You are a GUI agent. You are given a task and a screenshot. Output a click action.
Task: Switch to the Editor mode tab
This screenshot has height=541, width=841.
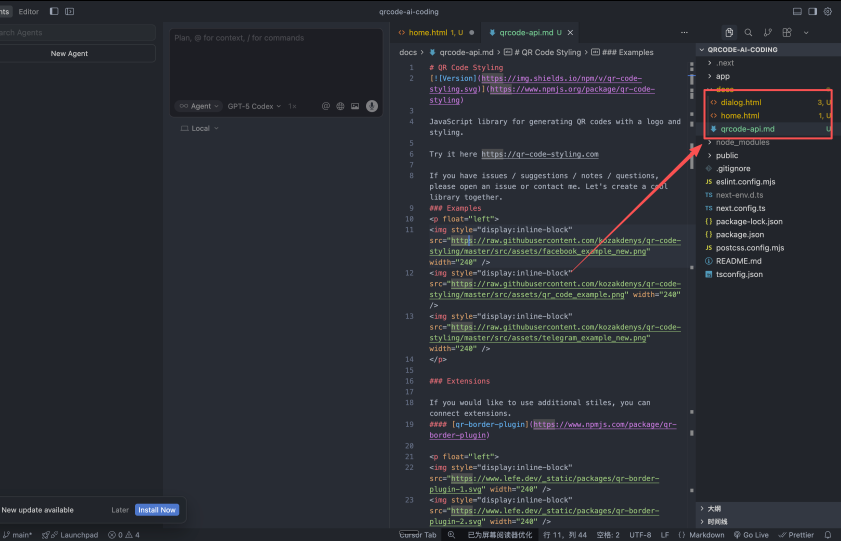[x=29, y=12]
